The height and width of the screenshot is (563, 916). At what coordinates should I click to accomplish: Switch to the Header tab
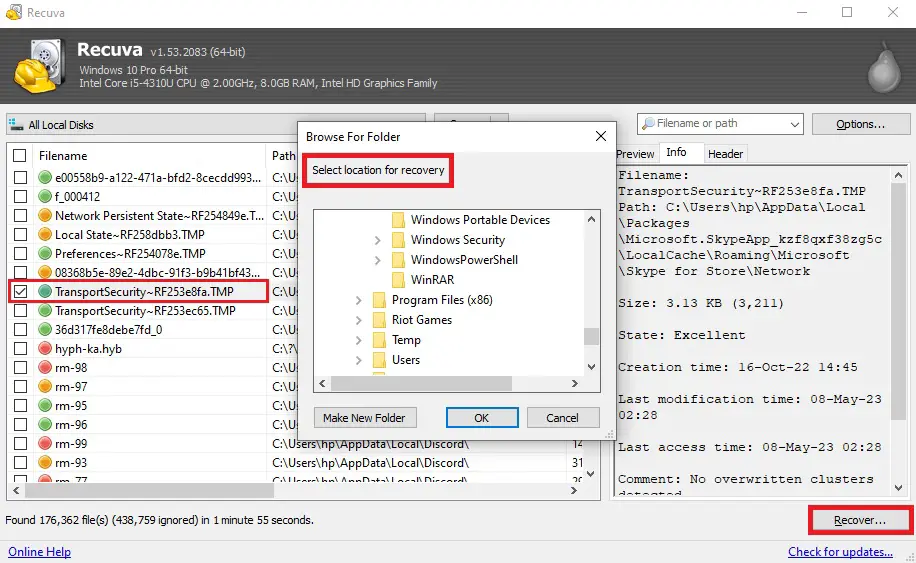725,154
